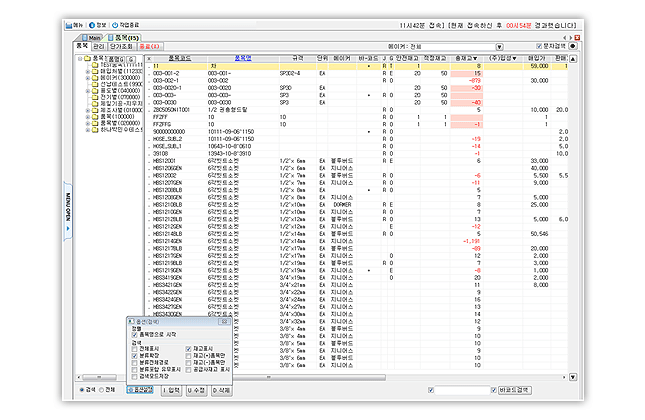
Task: Expand the 매입처별(112300) tree node
Action: 87,72
